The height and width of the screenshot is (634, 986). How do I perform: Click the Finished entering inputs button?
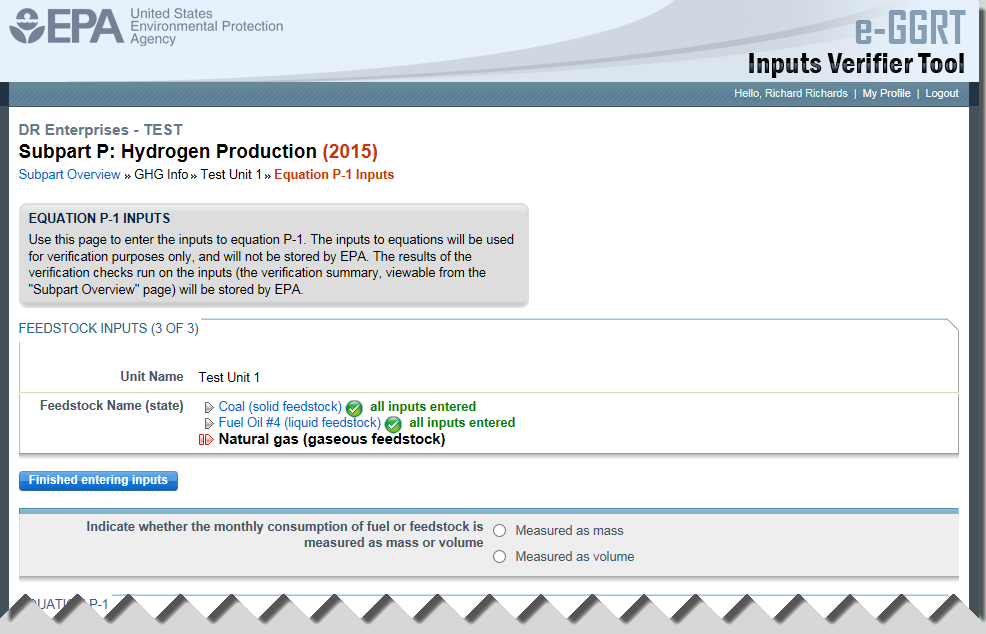coord(99,481)
